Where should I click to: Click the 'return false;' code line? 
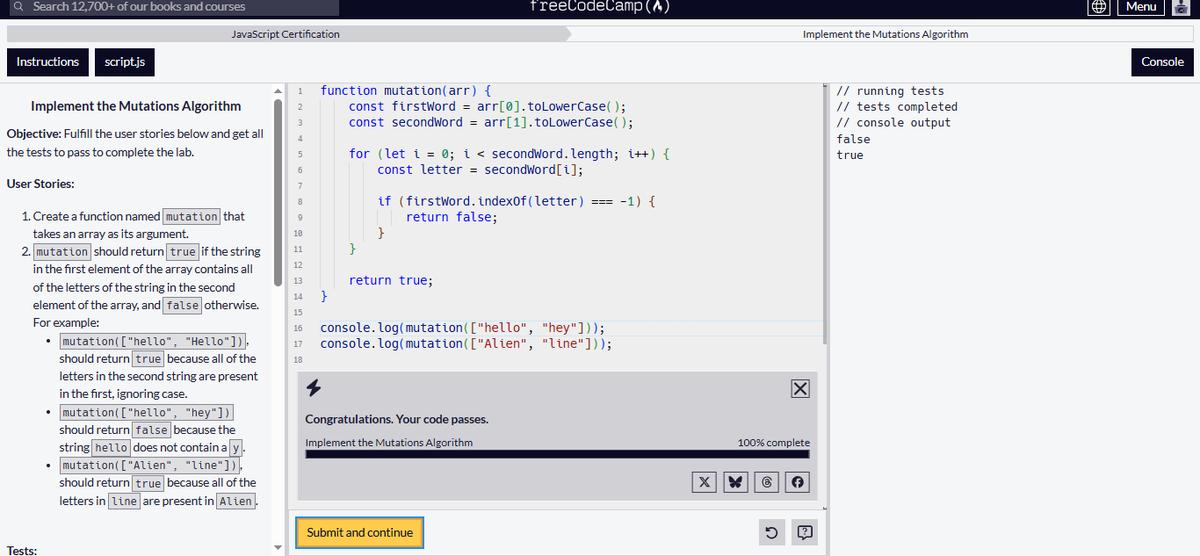tap(452, 217)
